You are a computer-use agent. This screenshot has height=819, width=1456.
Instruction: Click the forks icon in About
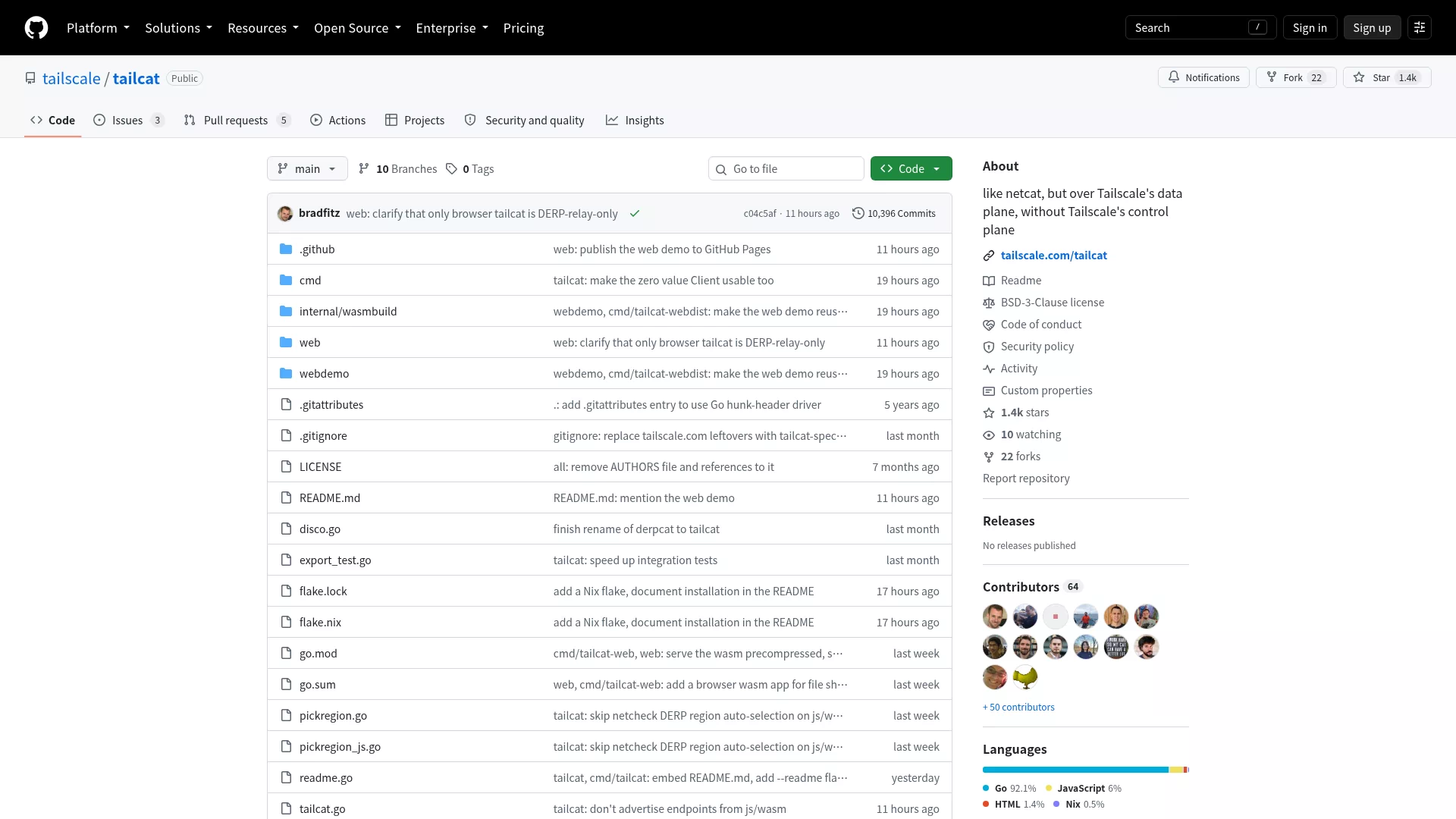(x=989, y=457)
